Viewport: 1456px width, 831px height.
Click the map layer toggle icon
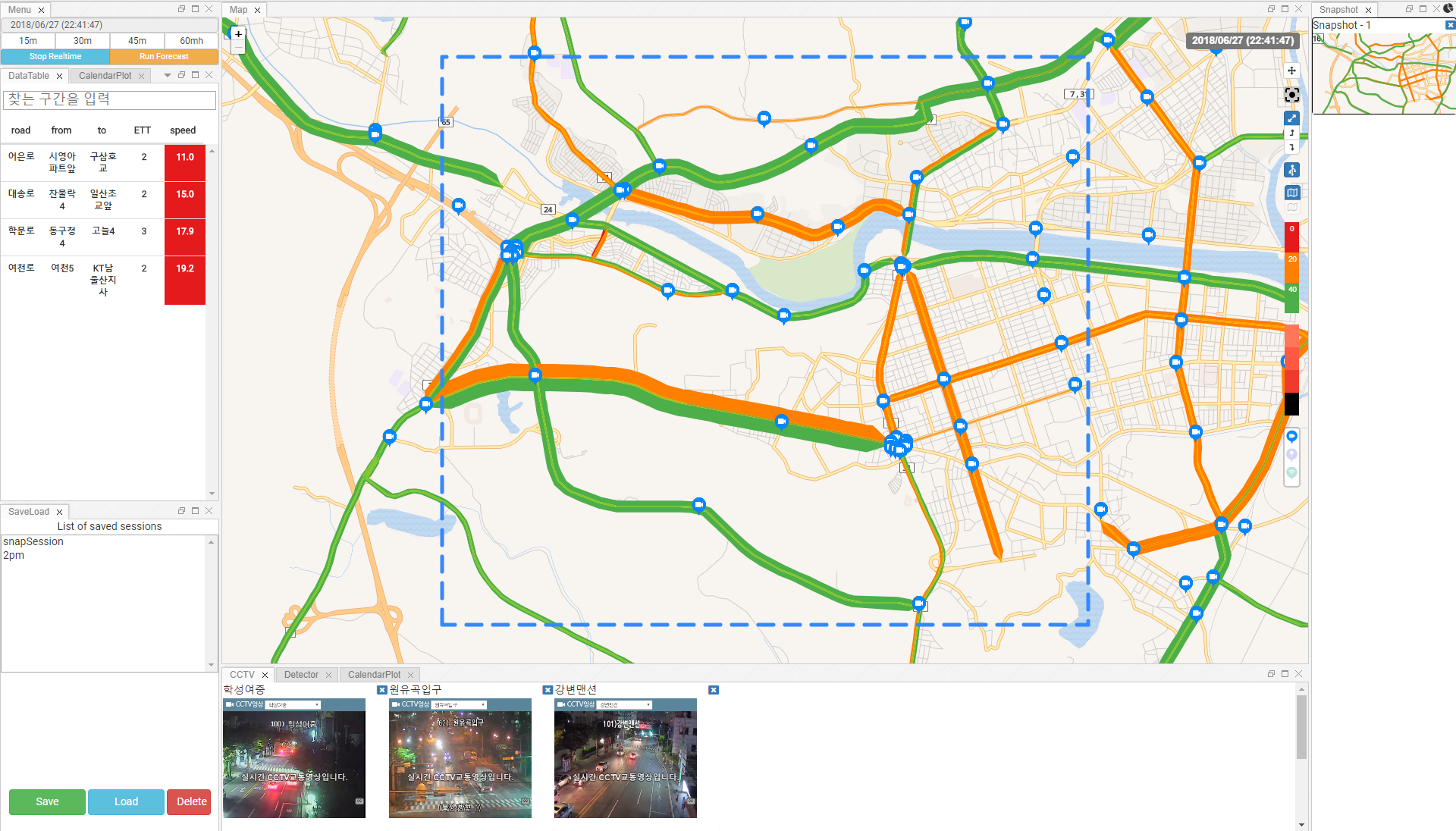(x=1291, y=192)
